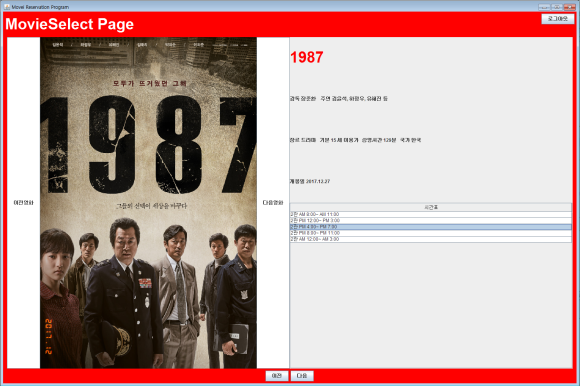Minimize the Movie Reservation Program window
580x386 pixels.
544,7
